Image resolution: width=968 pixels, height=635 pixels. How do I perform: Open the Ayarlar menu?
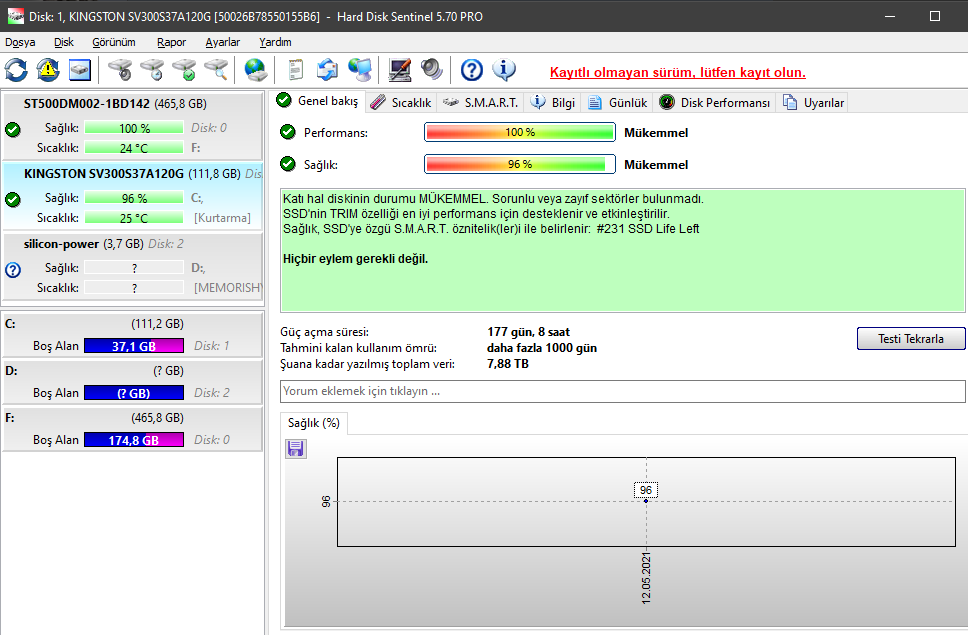click(x=222, y=42)
